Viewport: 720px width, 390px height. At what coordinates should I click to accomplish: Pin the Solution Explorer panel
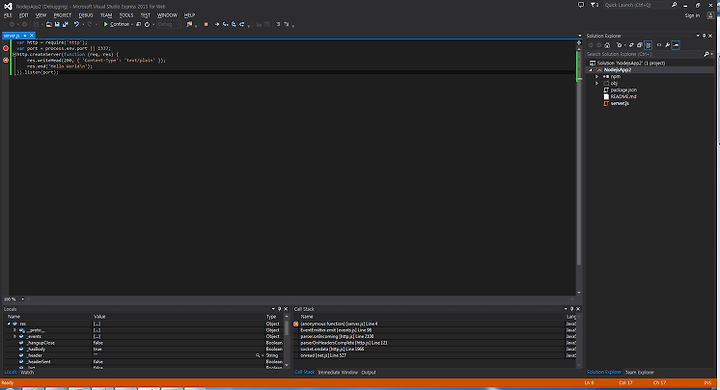coord(704,36)
